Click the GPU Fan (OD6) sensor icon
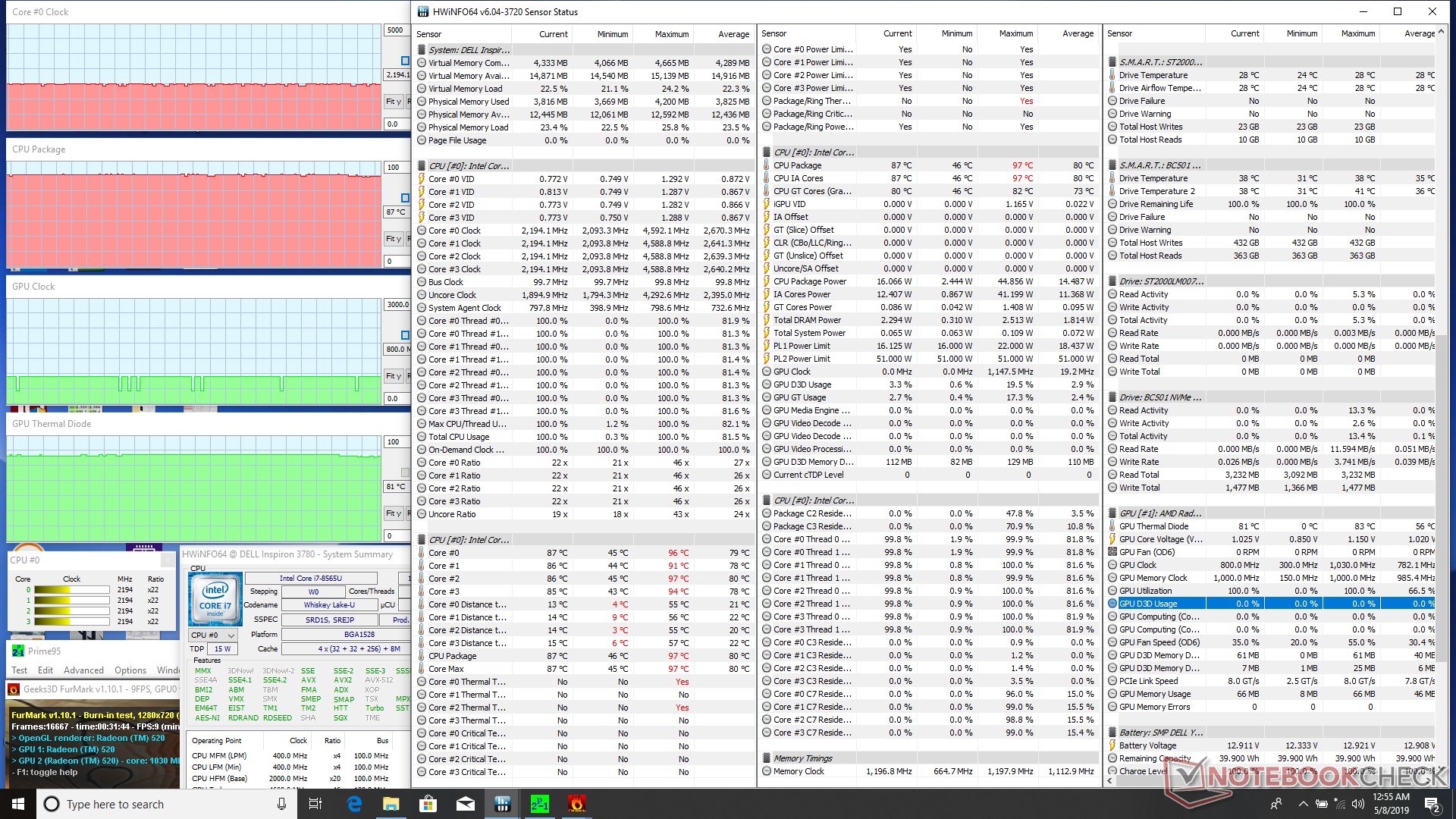1456x819 pixels. tap(1112, 552)
